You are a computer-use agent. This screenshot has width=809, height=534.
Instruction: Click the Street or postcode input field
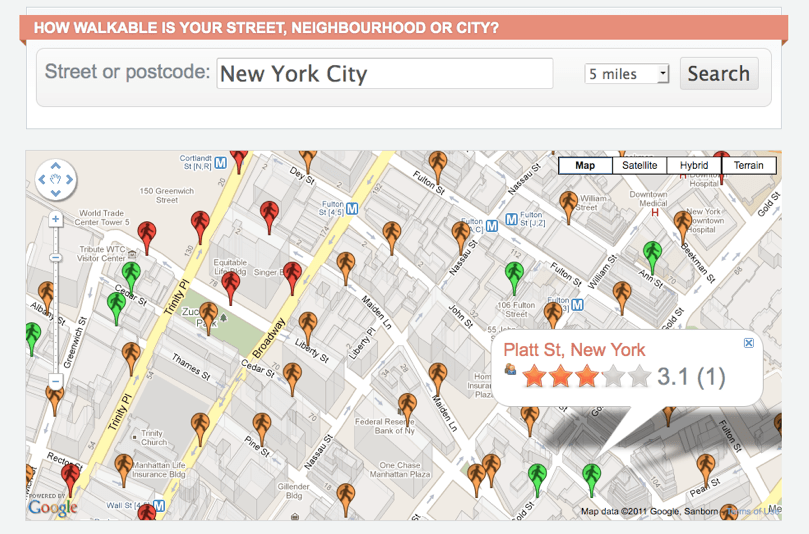pyautogui.click(x=384, y=74)
